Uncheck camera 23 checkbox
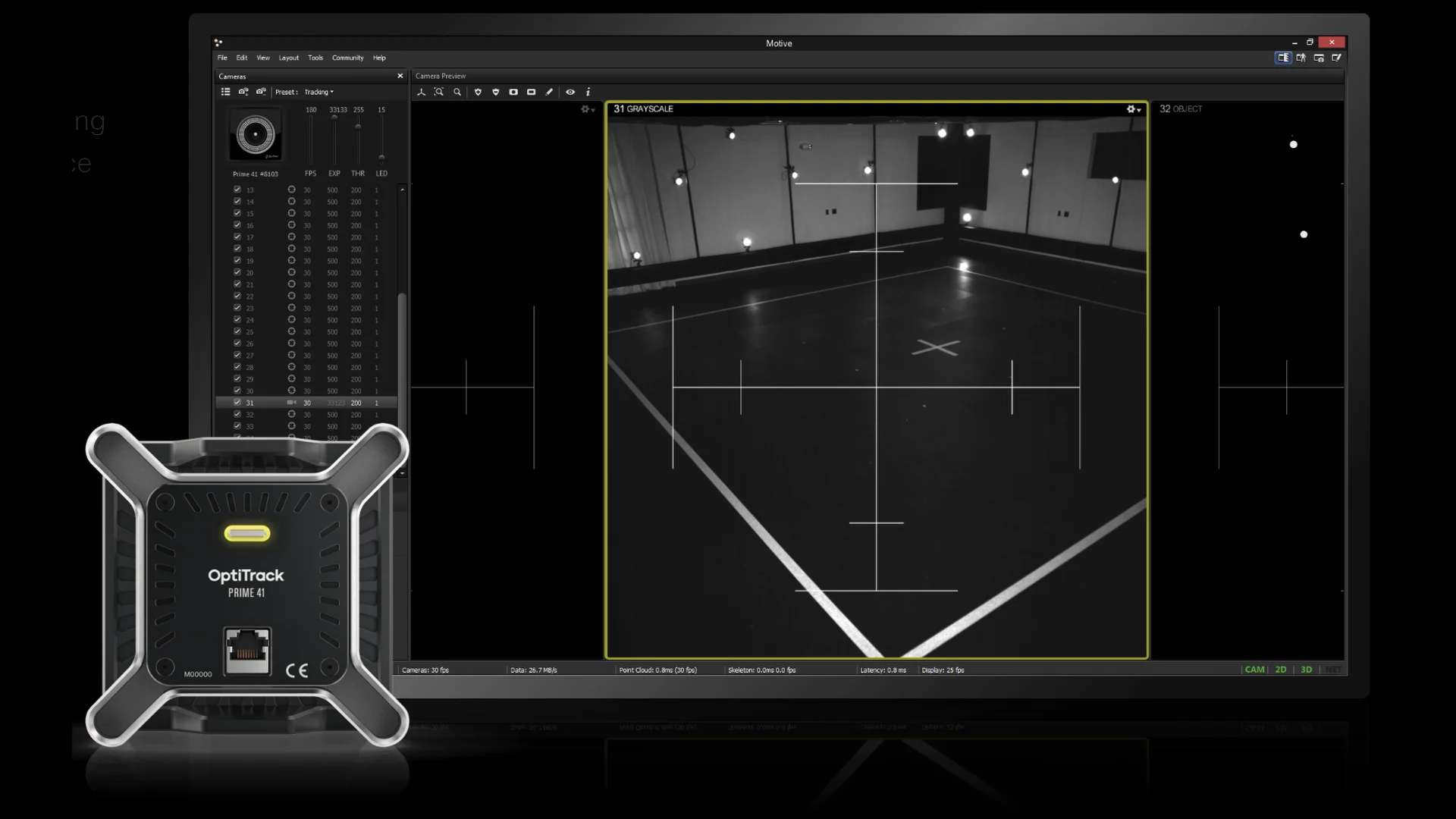This screenshot has height=819, width=1456. [x=237, y=308]
